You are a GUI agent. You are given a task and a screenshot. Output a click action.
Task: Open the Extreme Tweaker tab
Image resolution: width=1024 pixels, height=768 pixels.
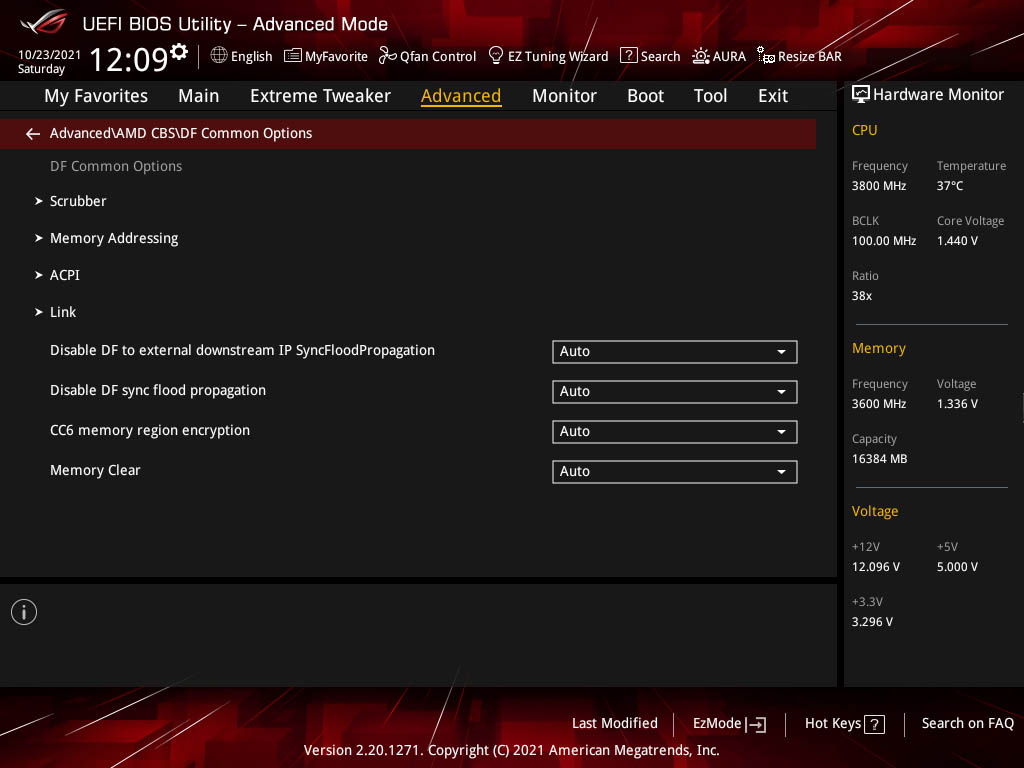click(x=320, y=96)
